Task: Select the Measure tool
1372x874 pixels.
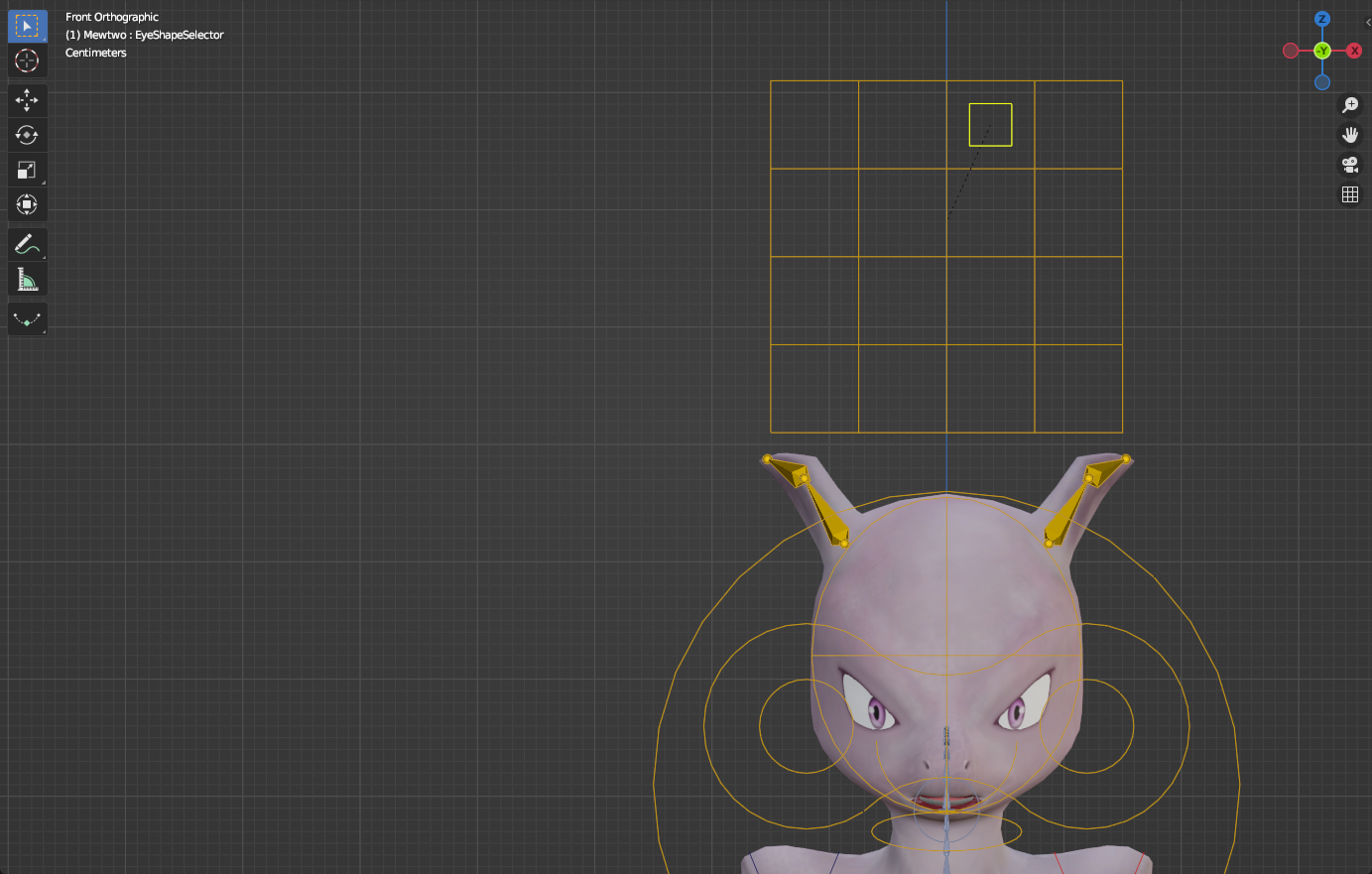Action: coord(27,279)
